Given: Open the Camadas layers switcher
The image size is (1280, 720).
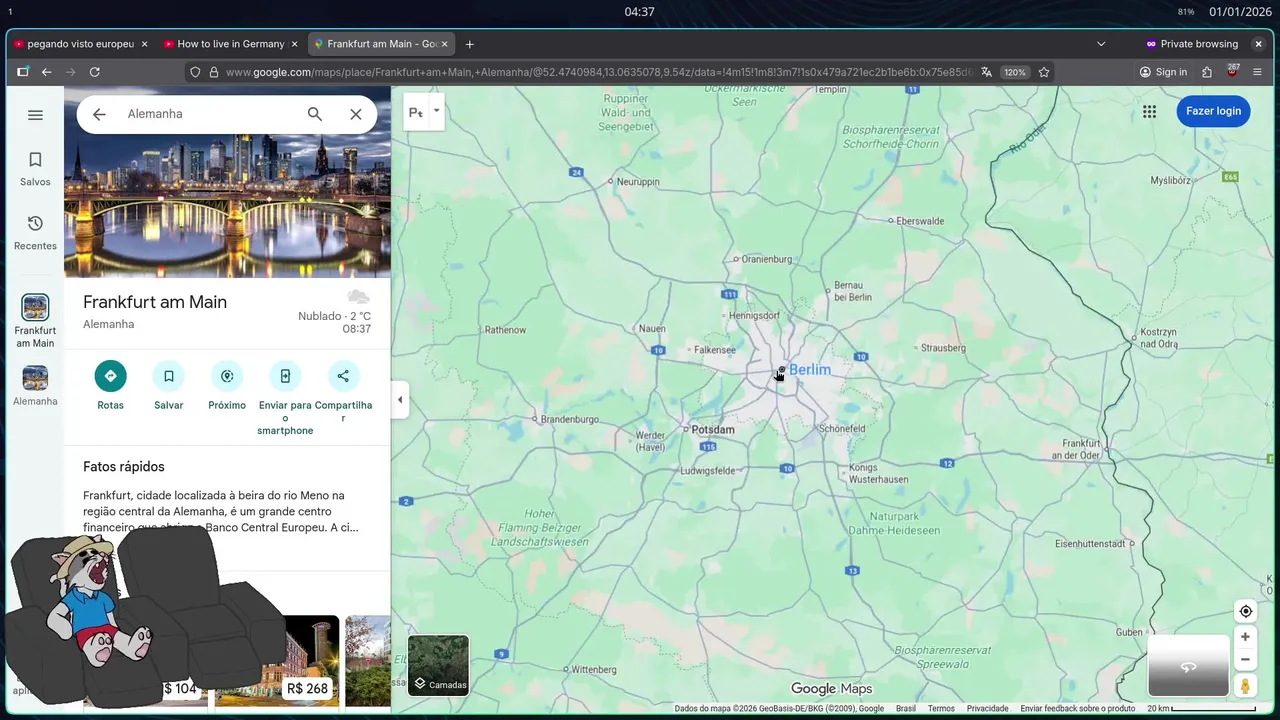Looking at the screenshot, I should coord(438,665).
